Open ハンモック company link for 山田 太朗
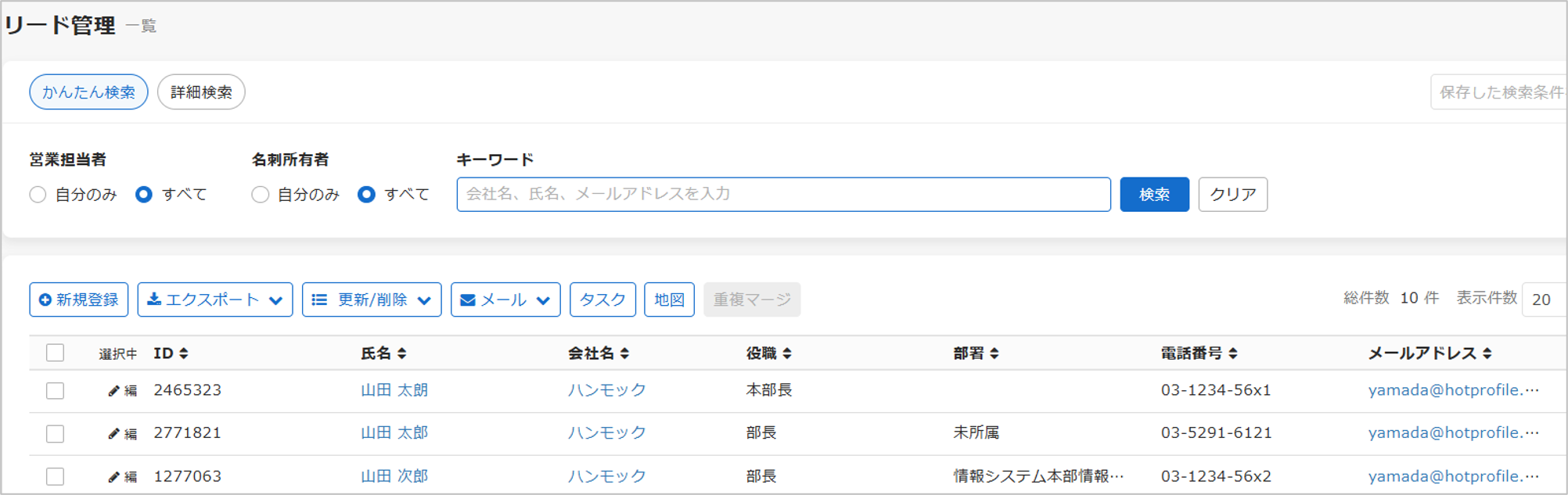Image resolution: width=1568 pixels, height=495 pixels. tap(607, 390)
